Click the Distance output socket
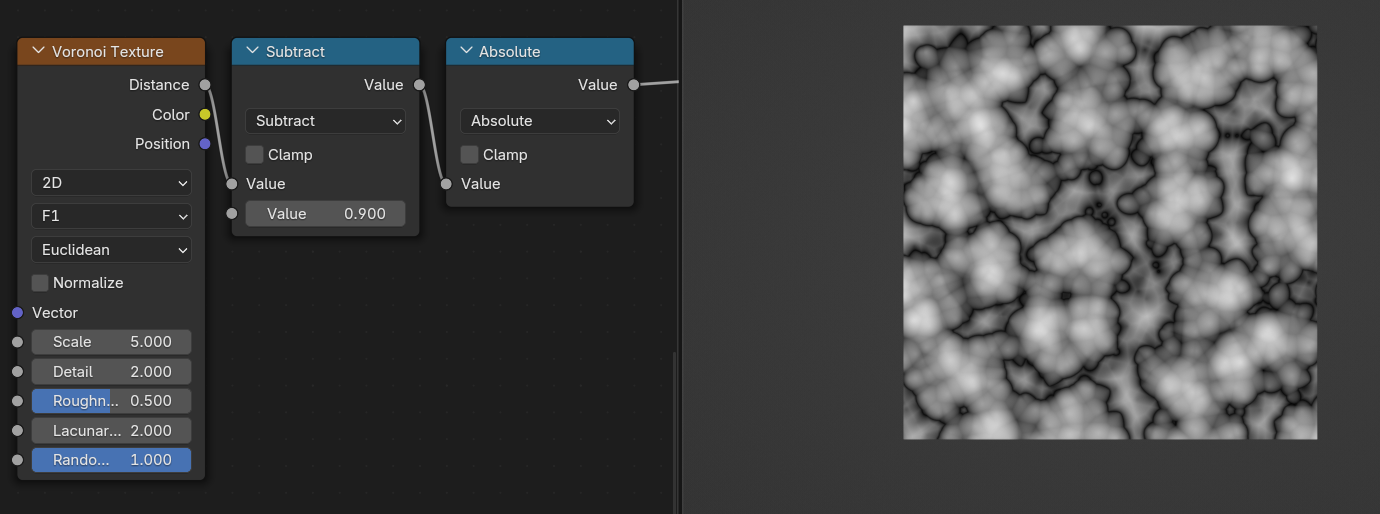 (205, 85)
